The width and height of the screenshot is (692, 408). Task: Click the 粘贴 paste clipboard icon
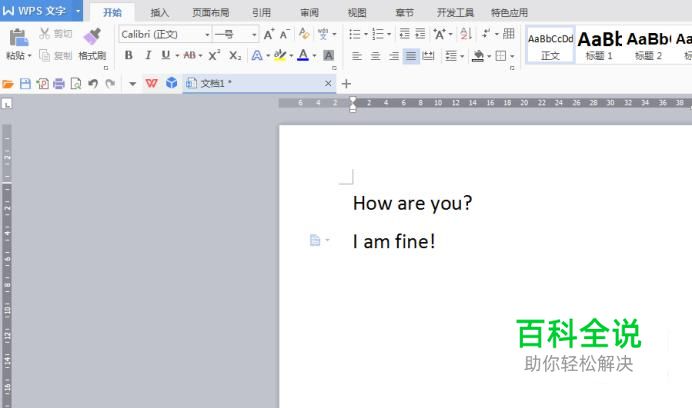coord(18,38)
